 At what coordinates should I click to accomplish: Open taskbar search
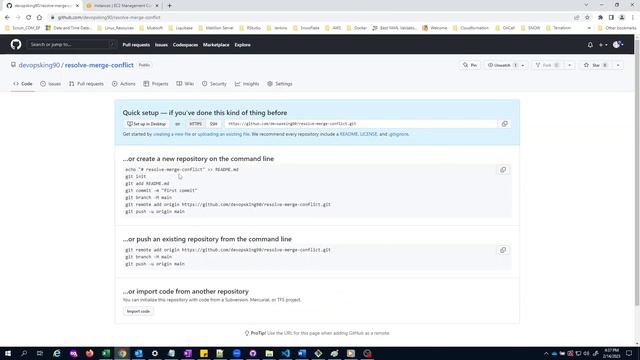(24, 353)
